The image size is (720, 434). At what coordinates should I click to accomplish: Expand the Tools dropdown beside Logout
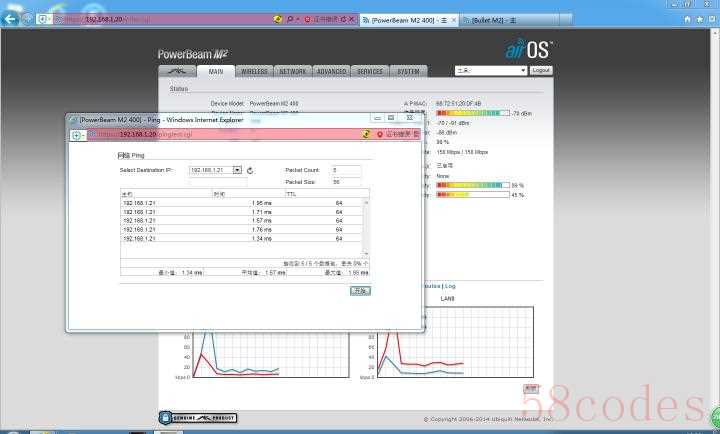[491, 70]
